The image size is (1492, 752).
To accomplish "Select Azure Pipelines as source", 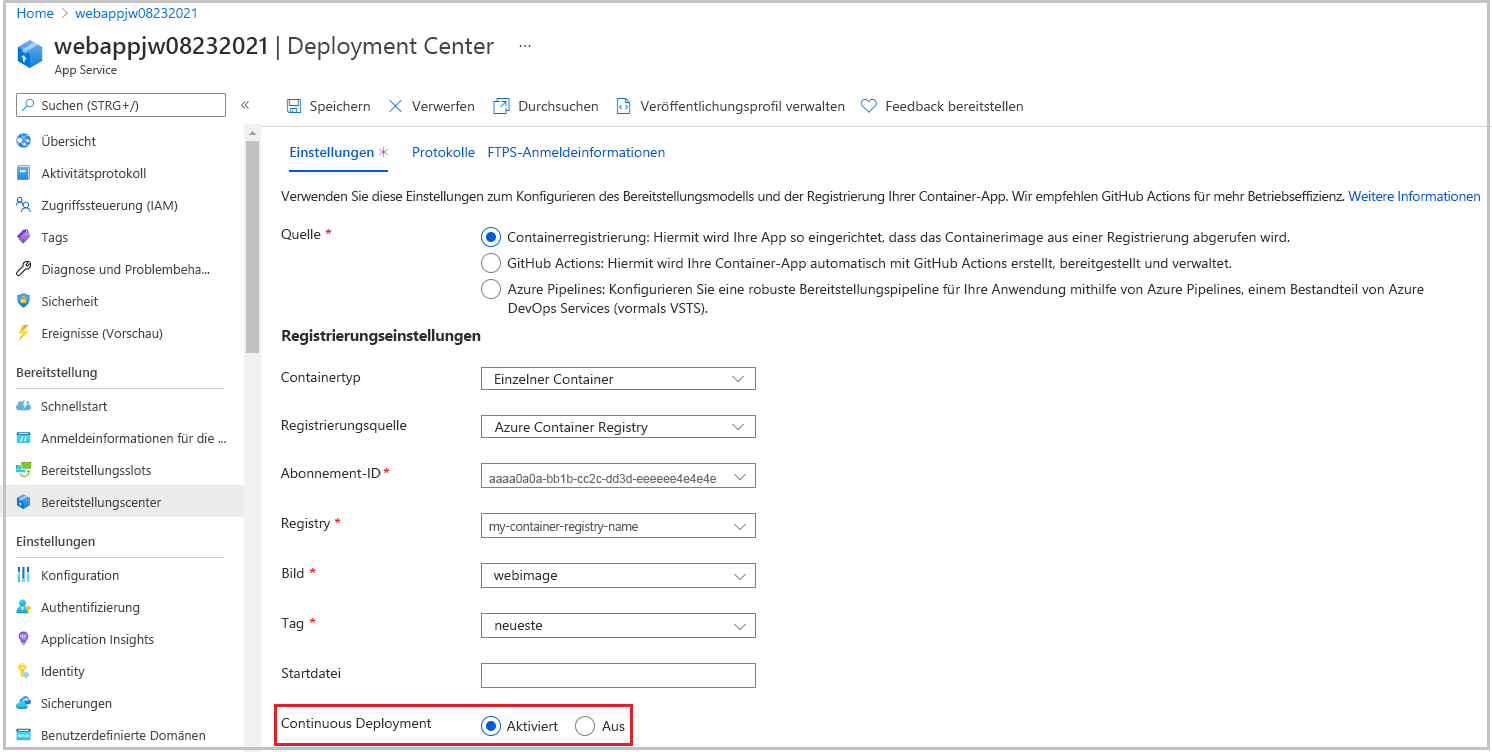I will pyautogui.click(x=490, y=289).
